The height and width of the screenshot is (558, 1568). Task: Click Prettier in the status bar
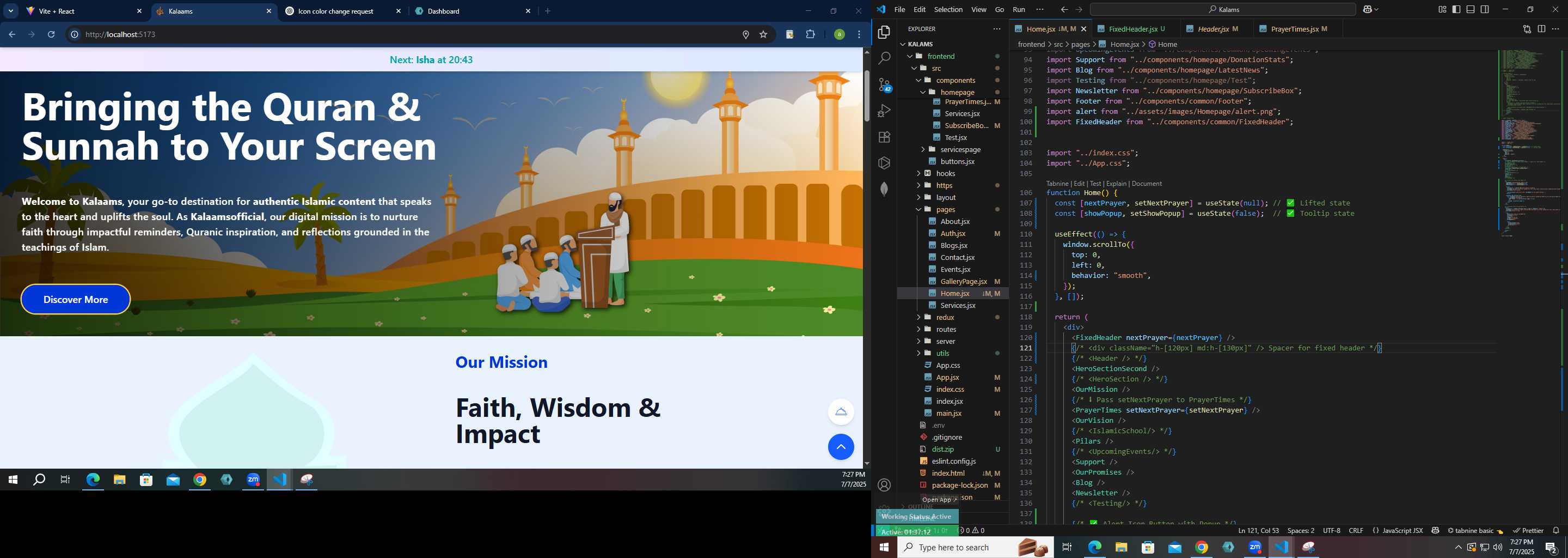tap(1528, 531)
